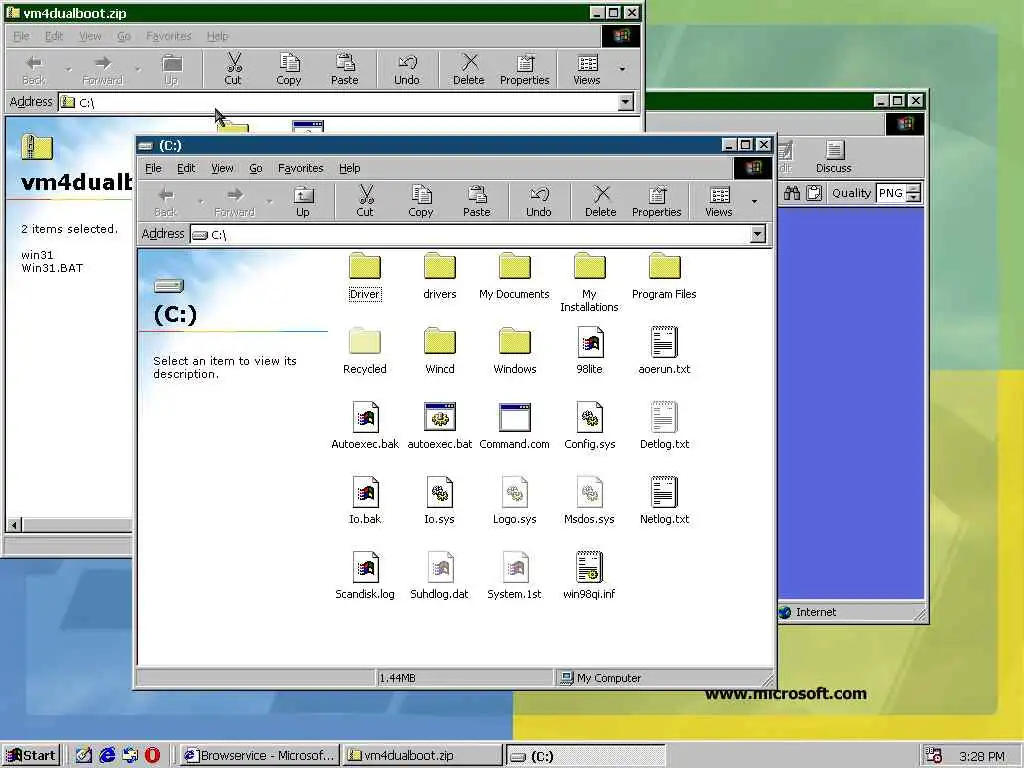Expand address dropdown in vm4dualboot.zip window

(x=626, y=102)
